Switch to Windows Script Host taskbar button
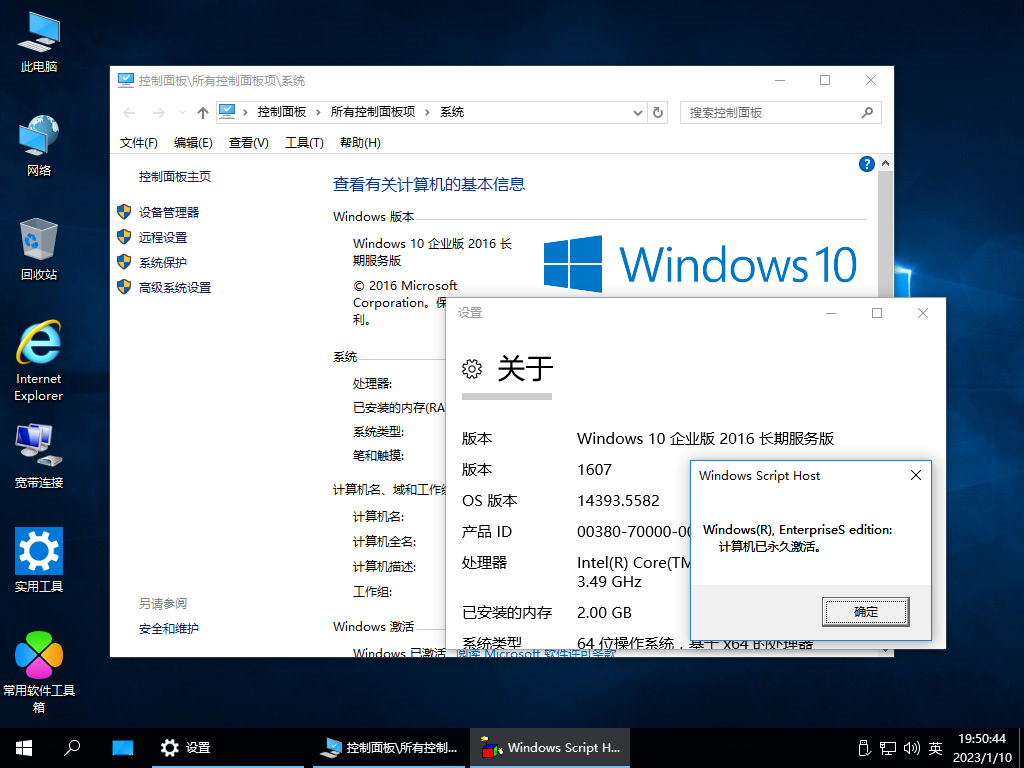 (x=550, y=748)
